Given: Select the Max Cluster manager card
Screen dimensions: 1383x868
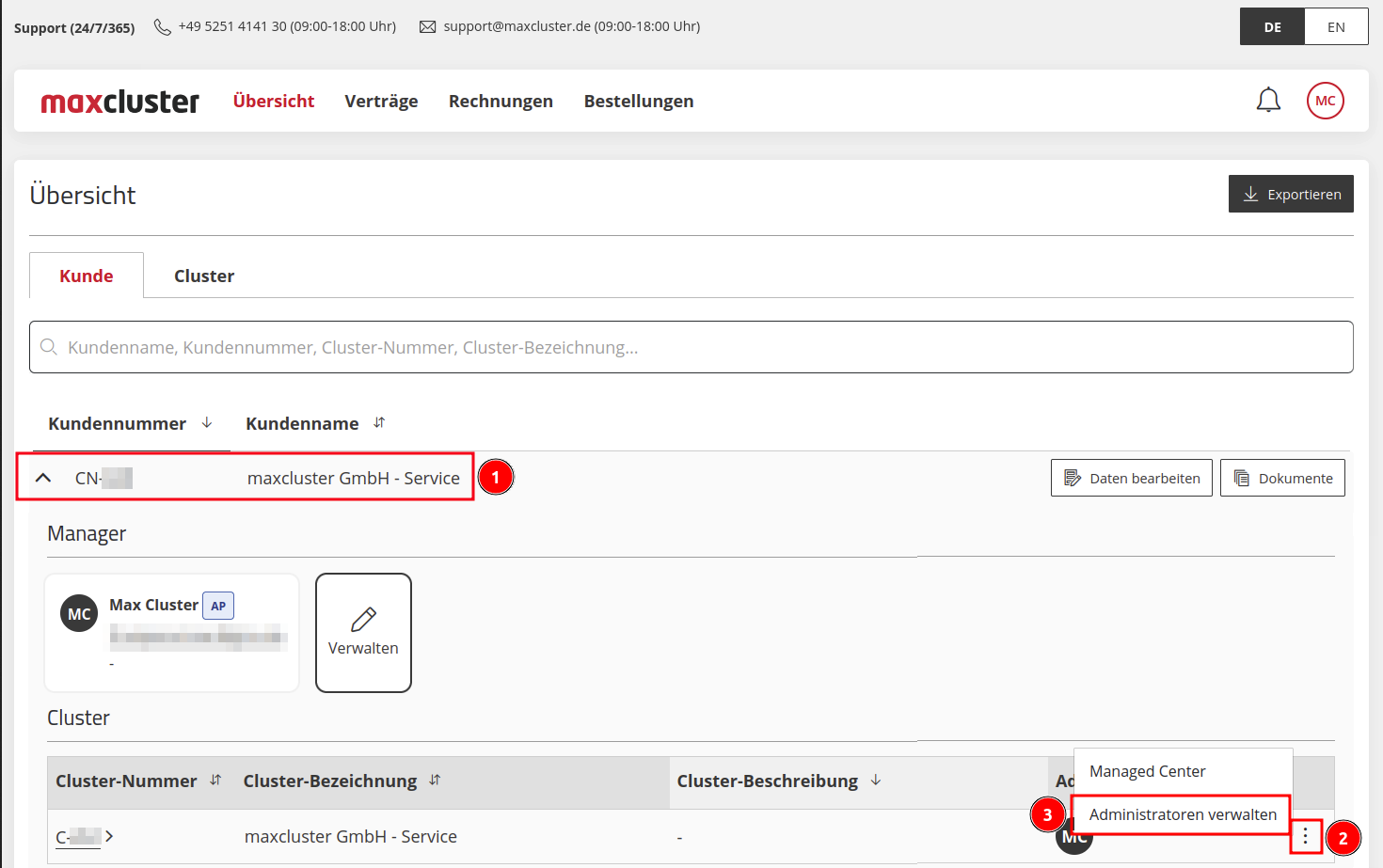Looking at the screenshot, I should [172, 633].
